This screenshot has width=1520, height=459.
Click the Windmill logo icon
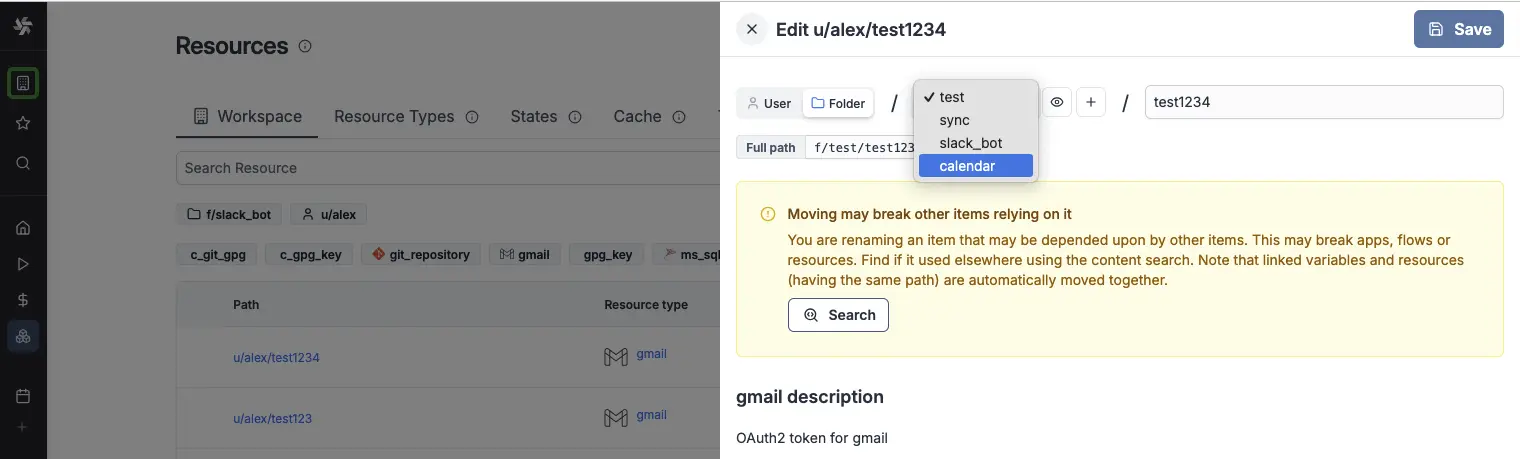[23, 26]
